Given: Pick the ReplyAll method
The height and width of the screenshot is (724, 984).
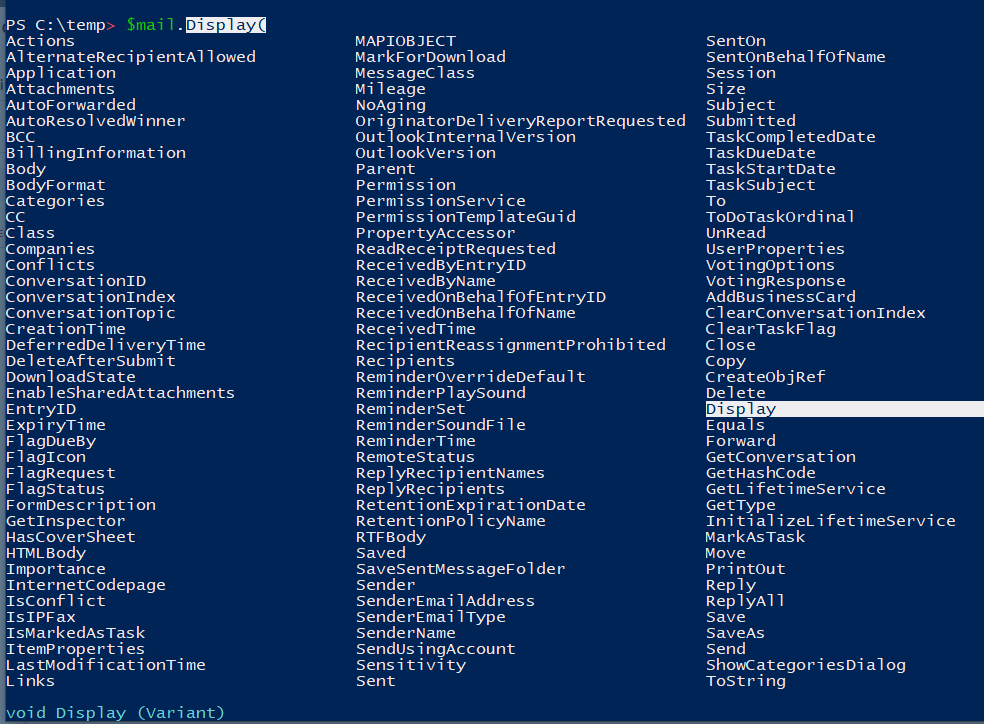Looking at the screenshot, I should (x=745, y=601).
